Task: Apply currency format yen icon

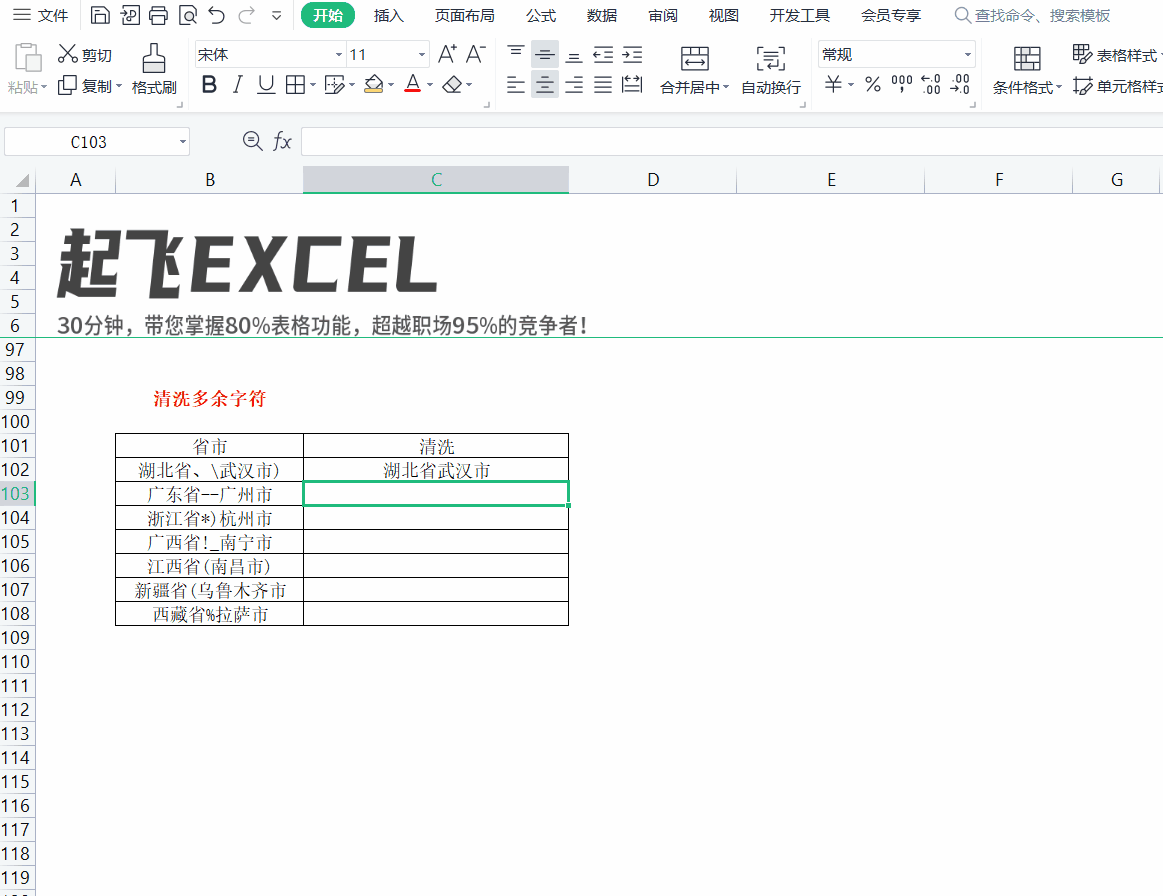Action: pyautogui.click(x=833, y=85)
